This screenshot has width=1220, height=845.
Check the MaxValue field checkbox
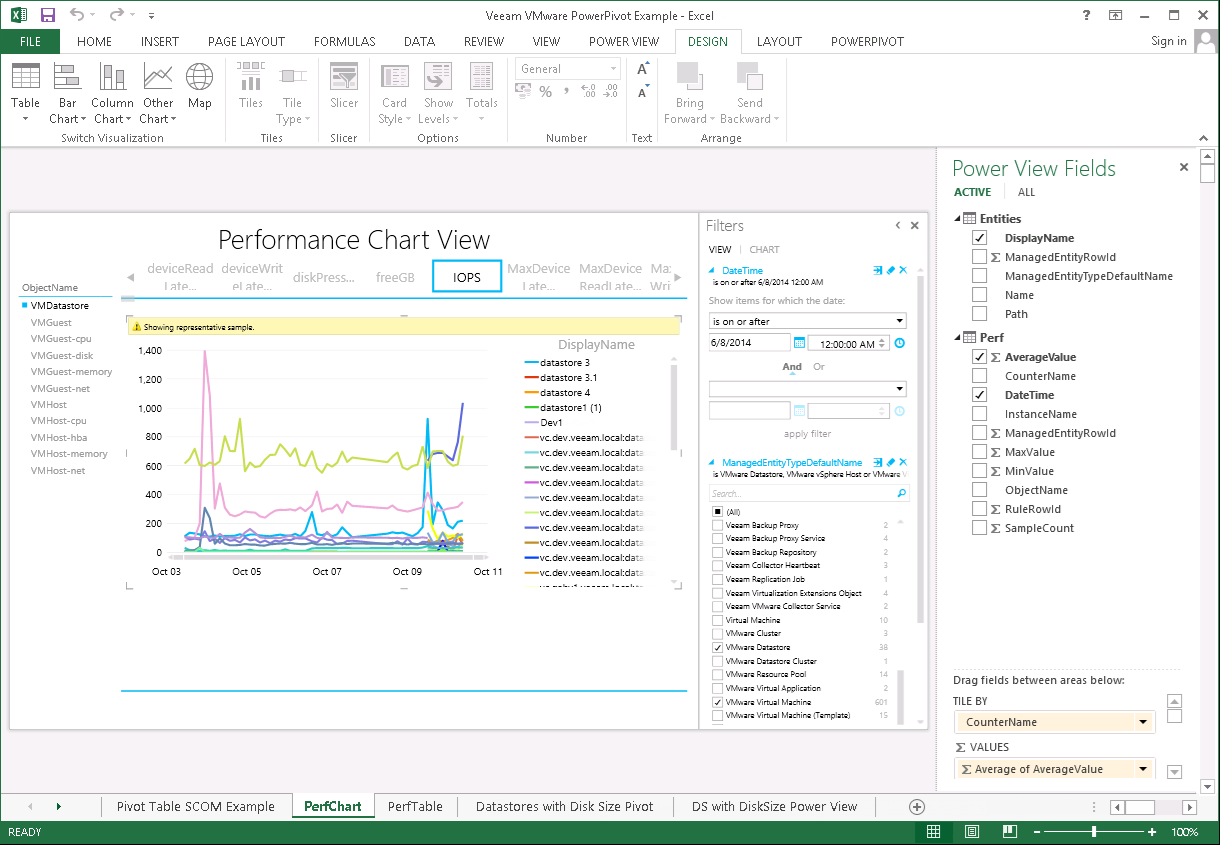979,452
